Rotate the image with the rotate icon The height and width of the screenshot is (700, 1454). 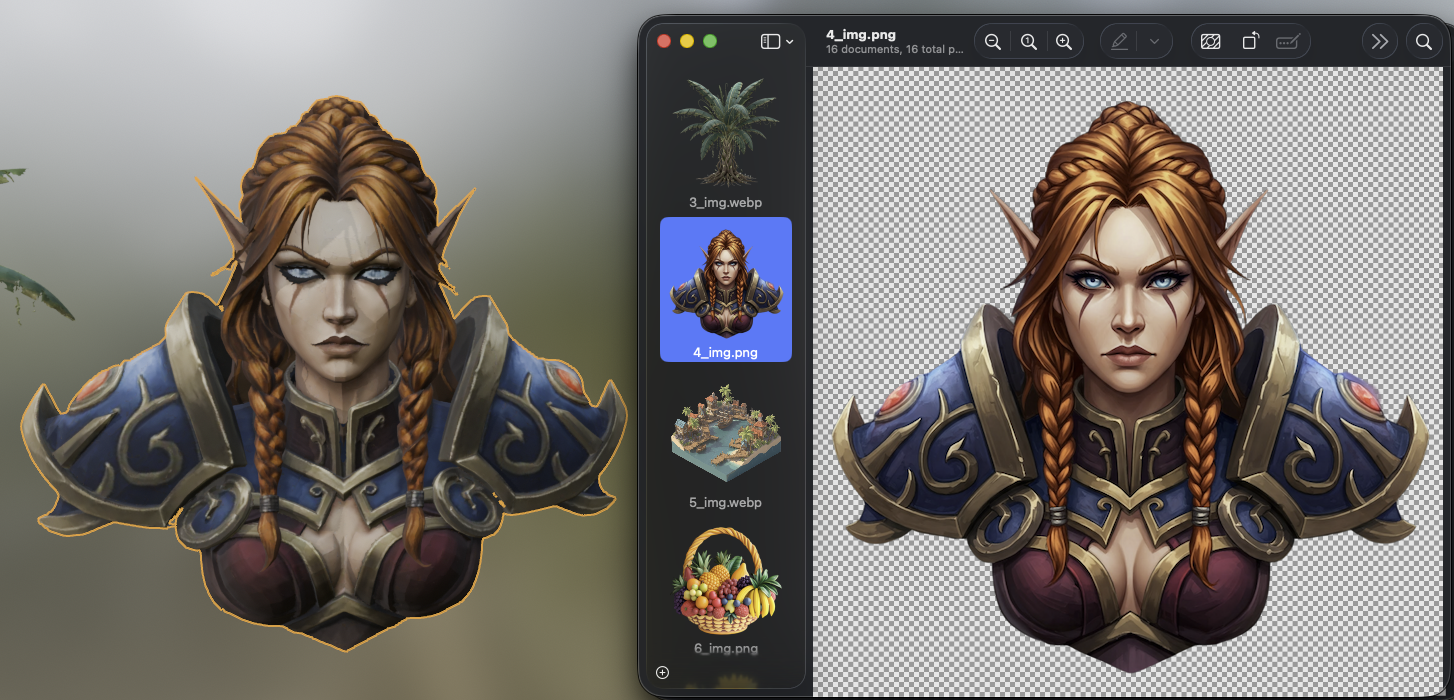pos(1250,42)
